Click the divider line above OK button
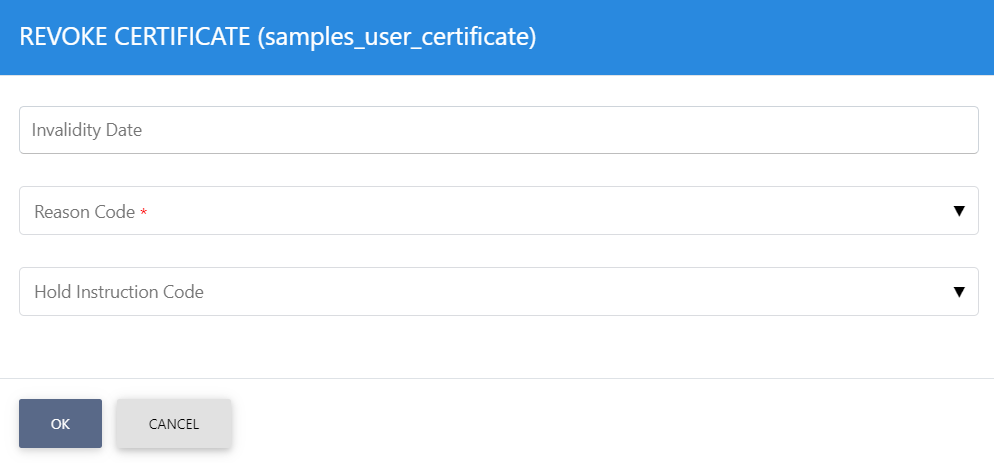 497,378
